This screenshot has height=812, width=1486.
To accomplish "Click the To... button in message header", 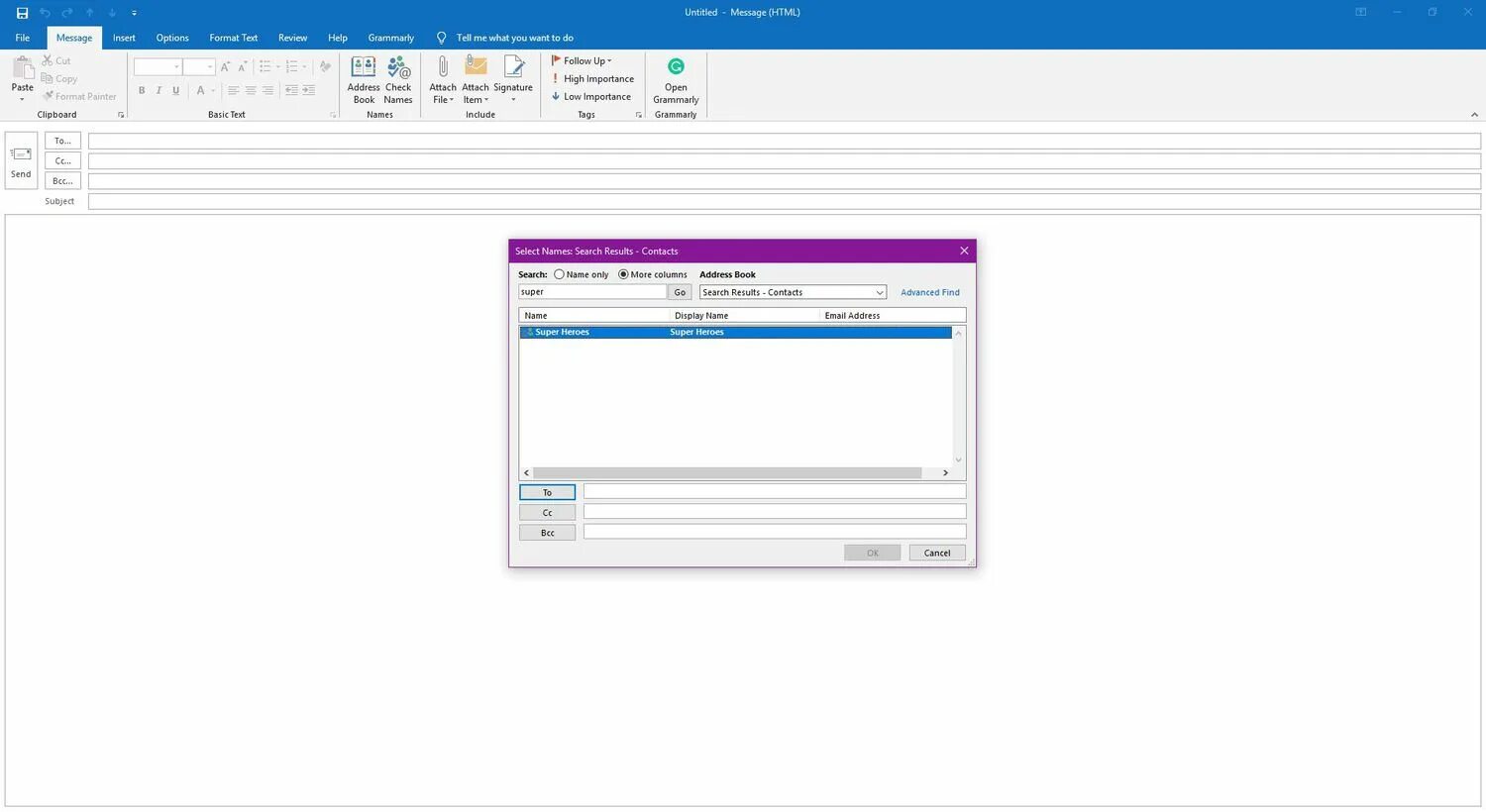I will 62,141.
